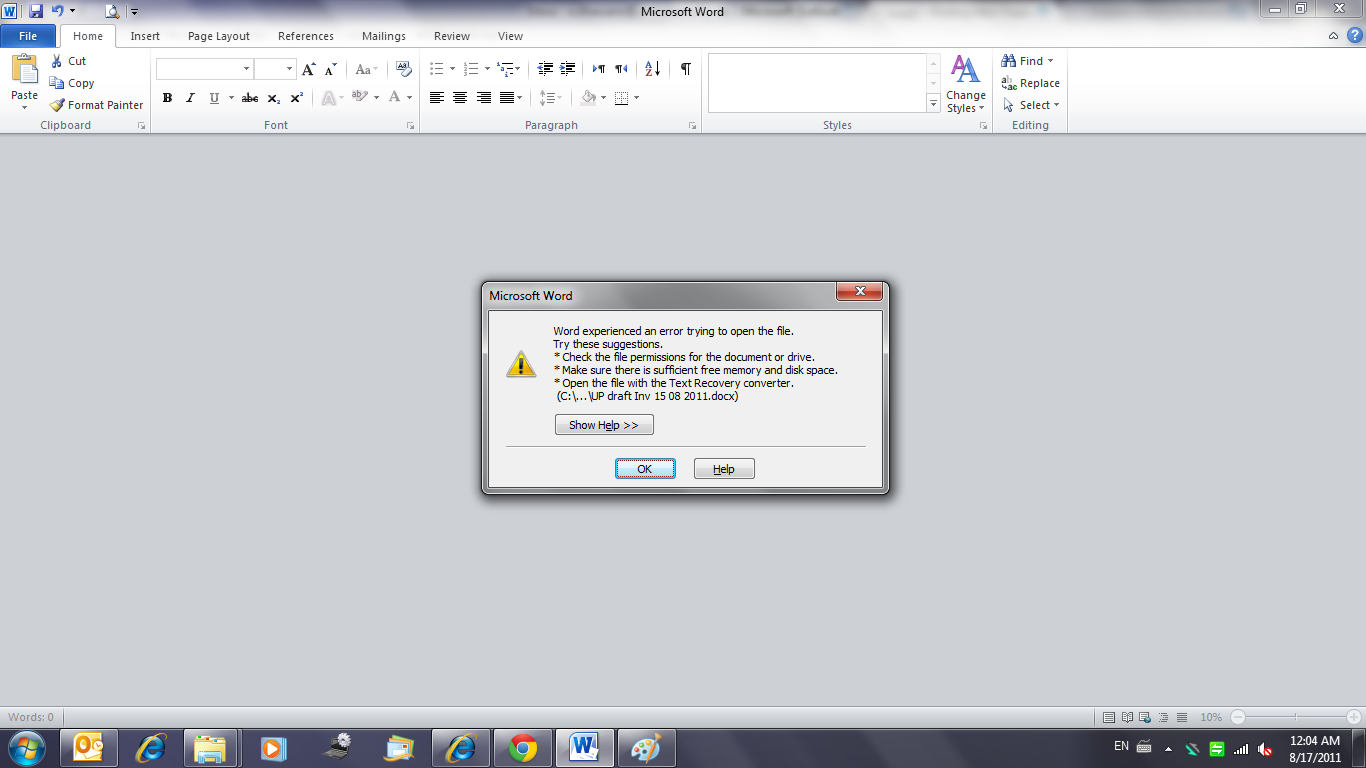Click the Grow Font icon

[x=308, y=69]
